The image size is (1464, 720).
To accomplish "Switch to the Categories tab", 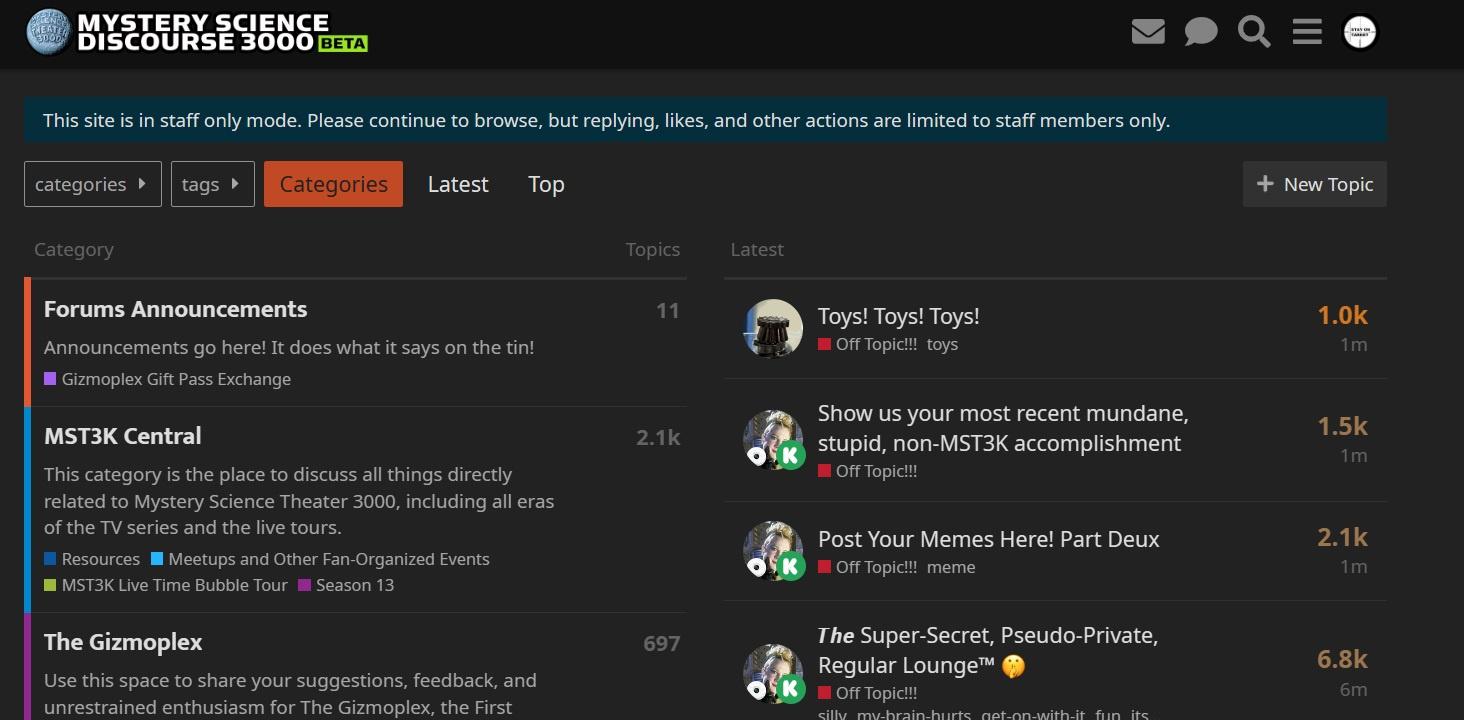I will click(x=333, y=184).
